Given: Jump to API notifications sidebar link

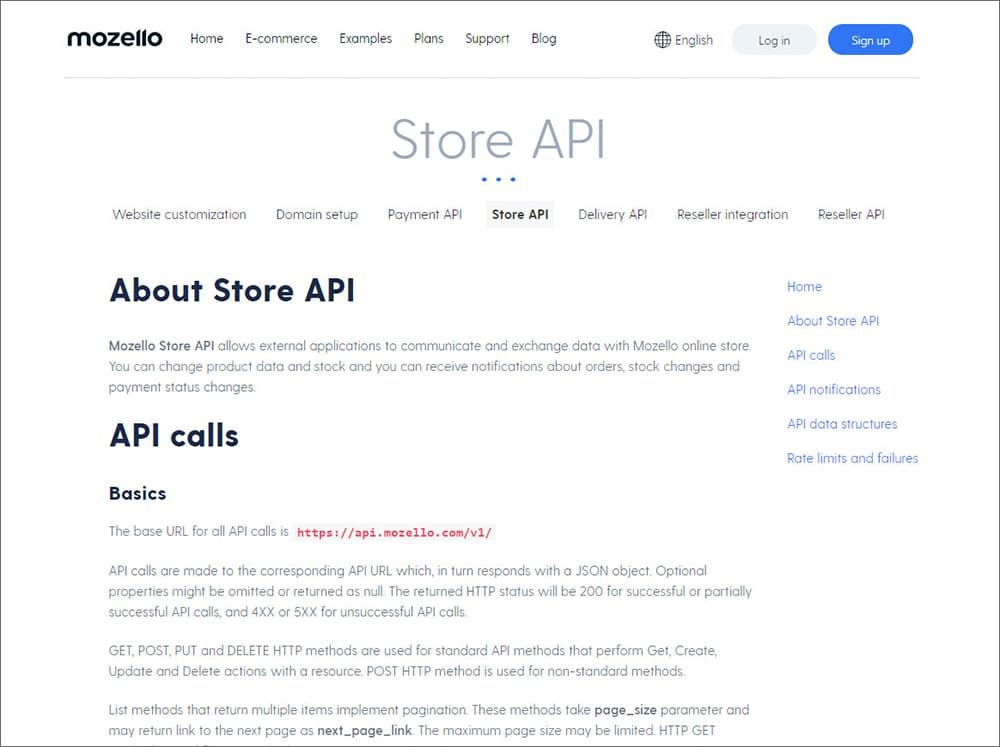Looking at the screenshot, I should tap(834, 390).
